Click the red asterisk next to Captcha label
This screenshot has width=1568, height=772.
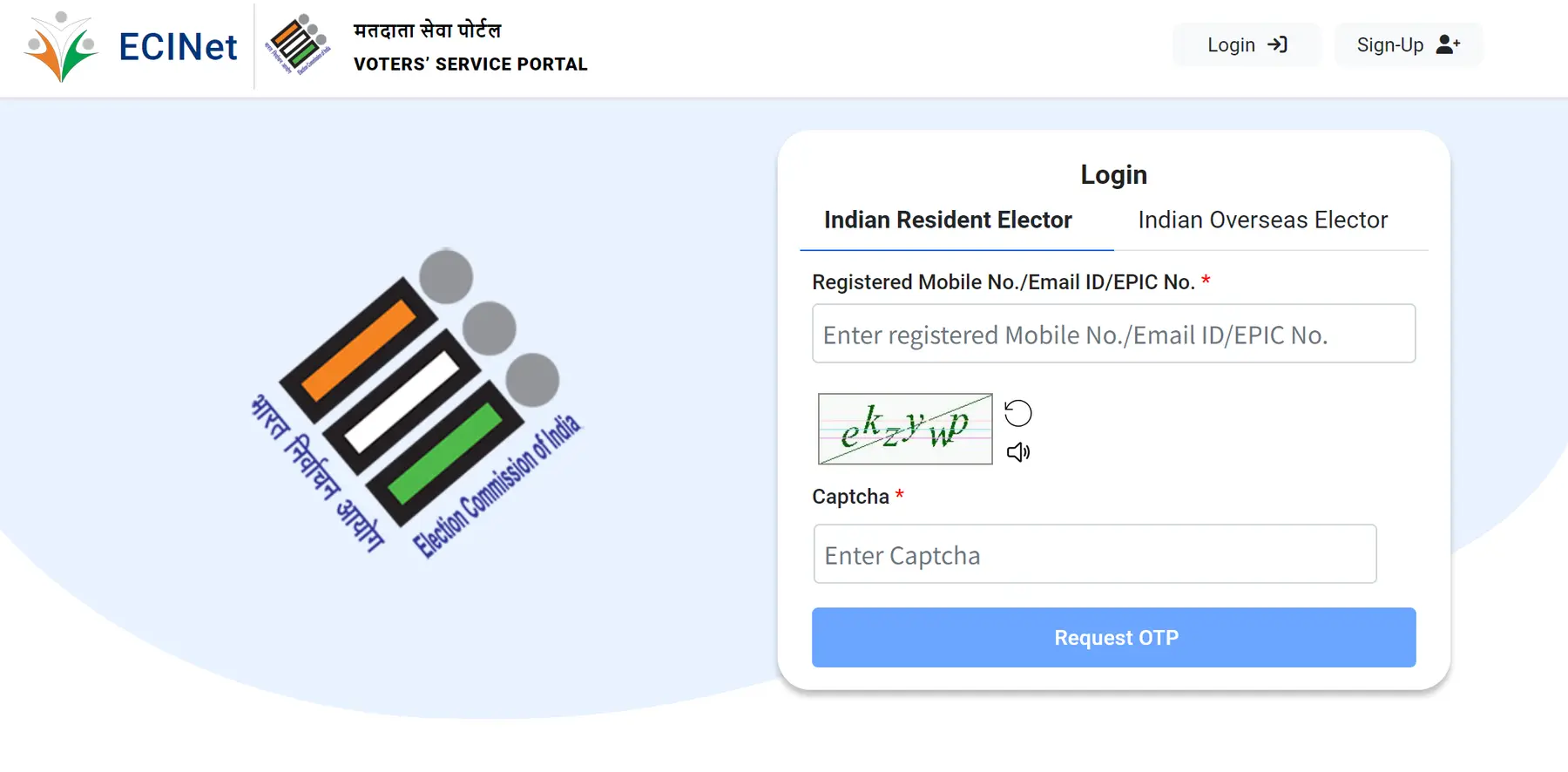click(x=900, y=495)
